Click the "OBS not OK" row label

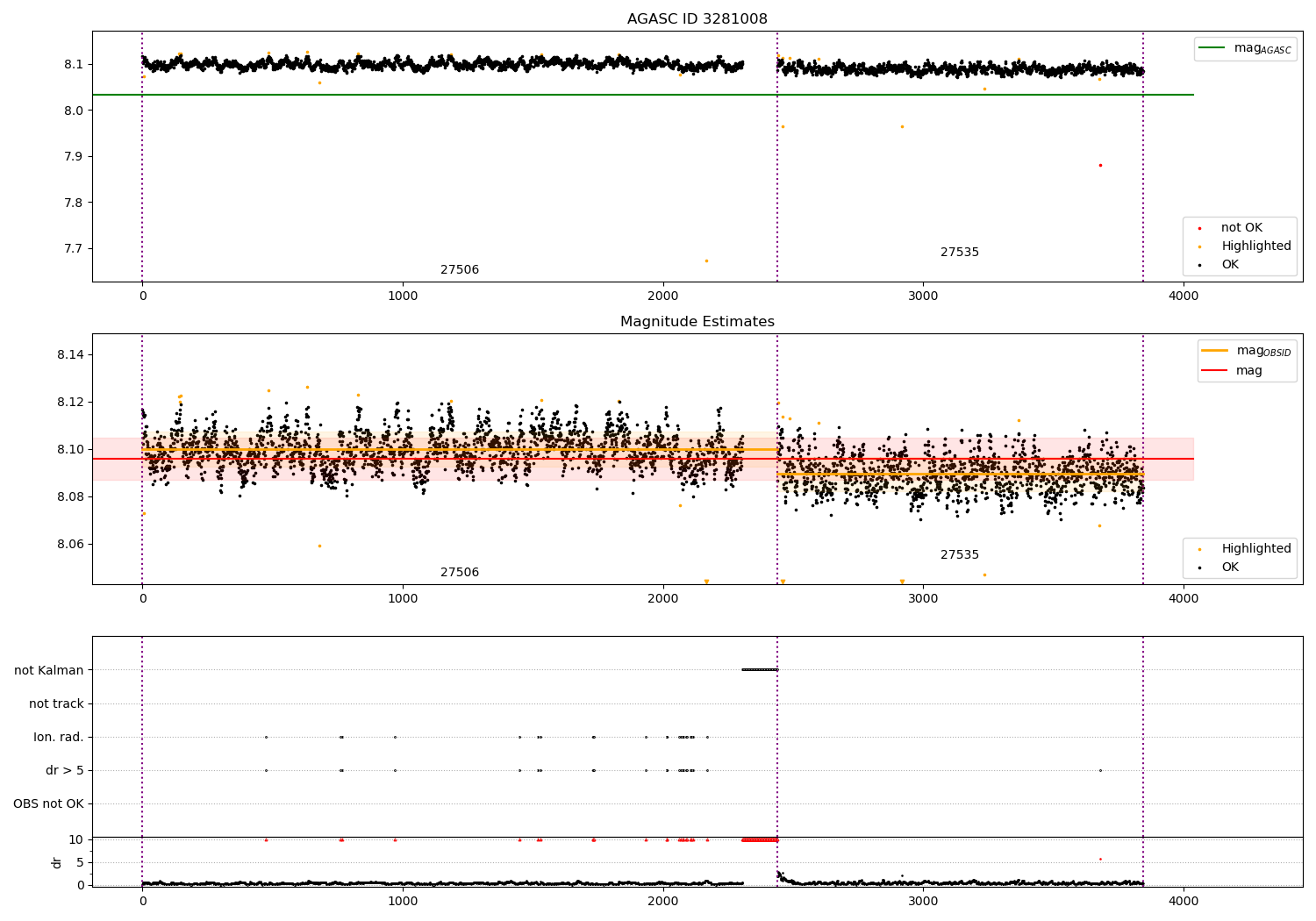48,804
